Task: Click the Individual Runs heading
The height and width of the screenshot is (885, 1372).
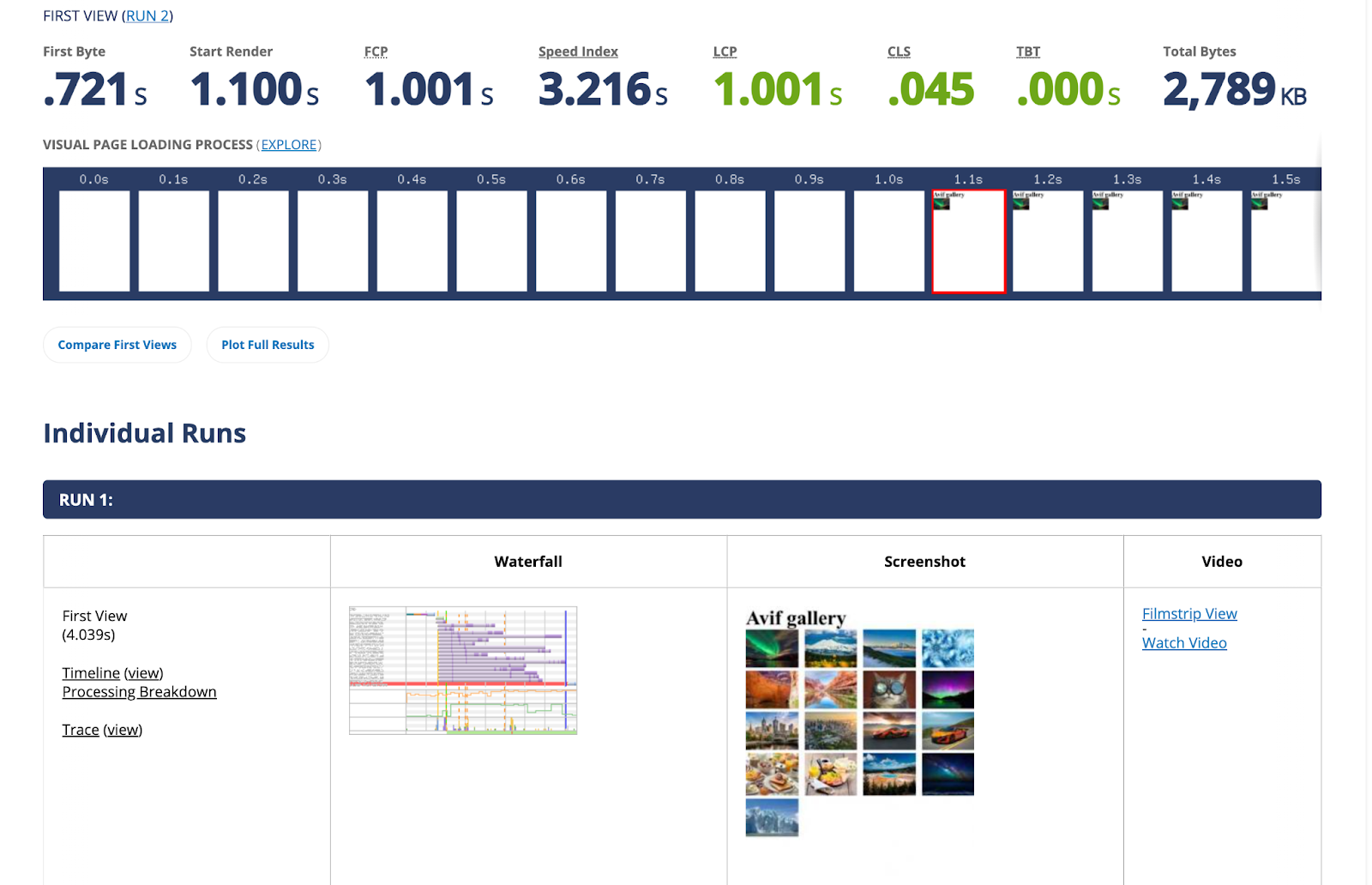Action: coord(145,433)
